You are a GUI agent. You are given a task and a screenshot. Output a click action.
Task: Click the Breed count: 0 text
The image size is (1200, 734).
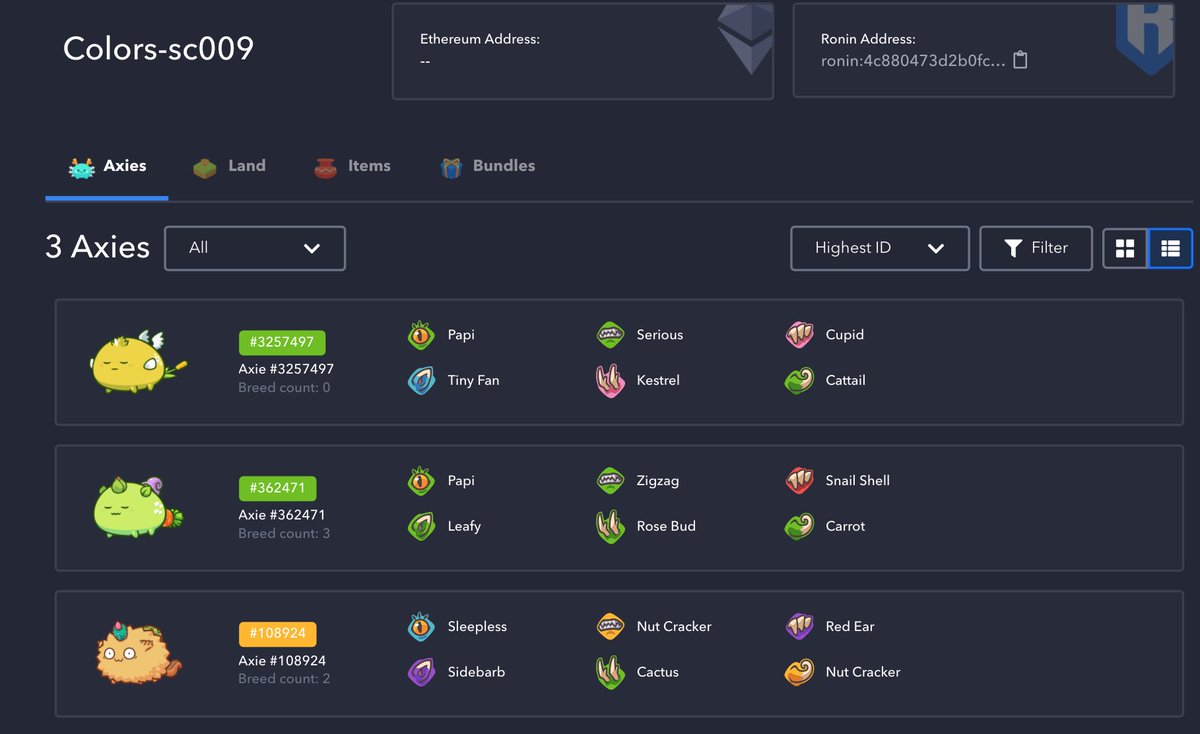pos(284,388)
